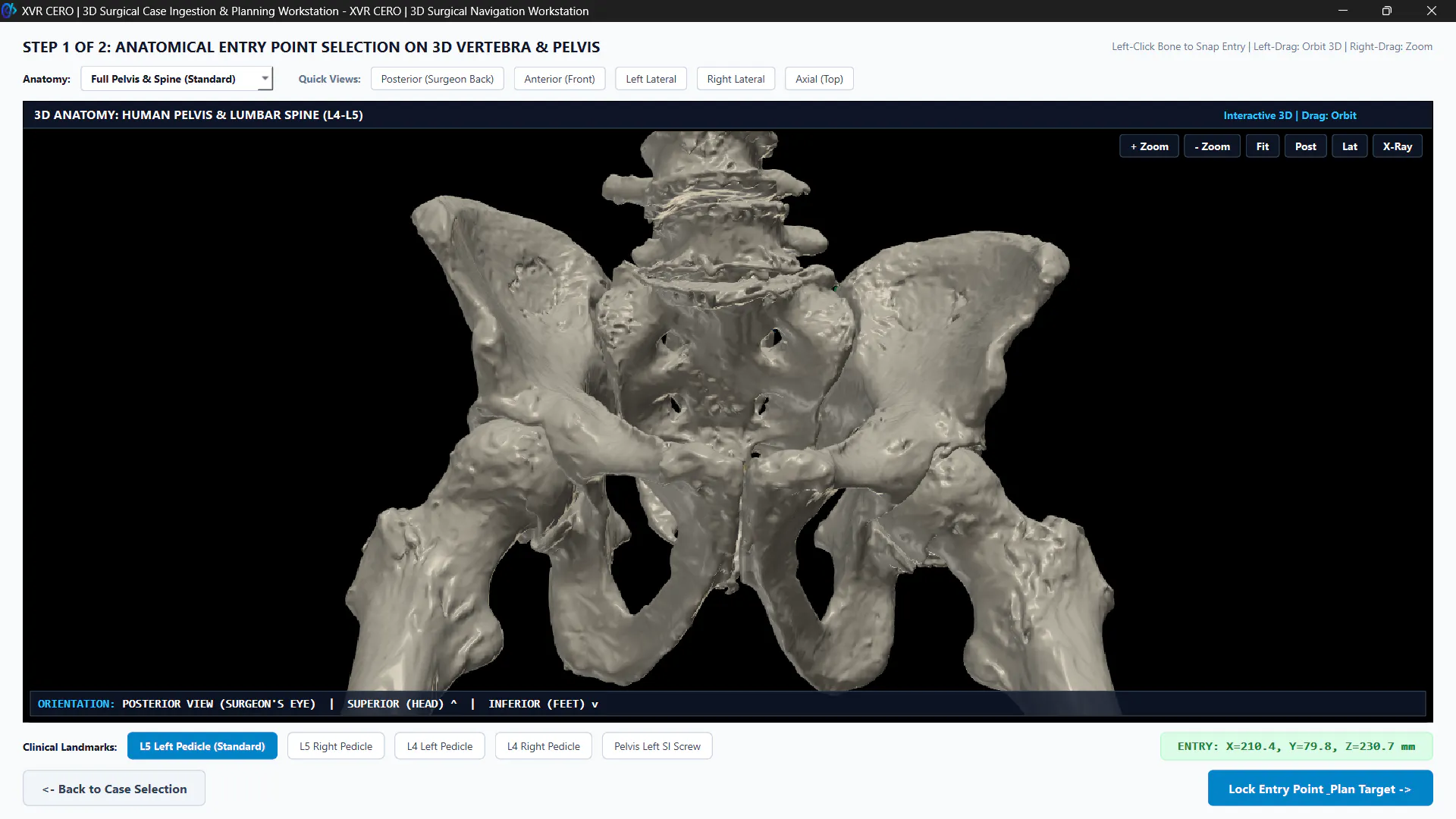Click the Step 1 of 2 heading
1456x819 pixels.
tap(311, 47)
